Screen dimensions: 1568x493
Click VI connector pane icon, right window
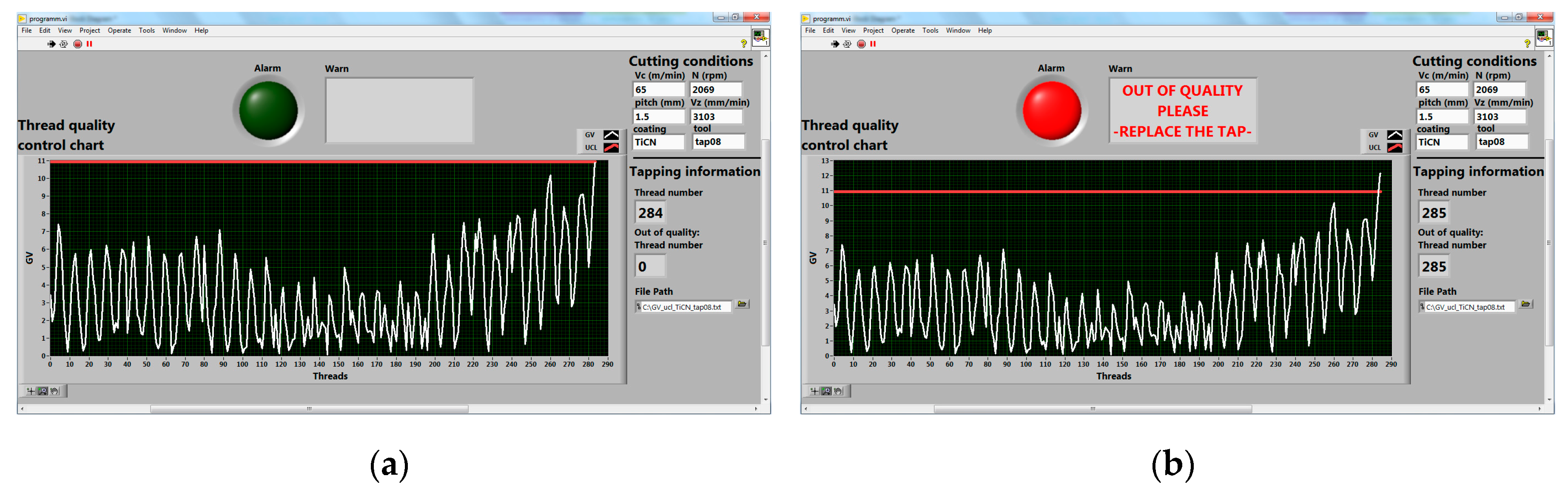1544,37
